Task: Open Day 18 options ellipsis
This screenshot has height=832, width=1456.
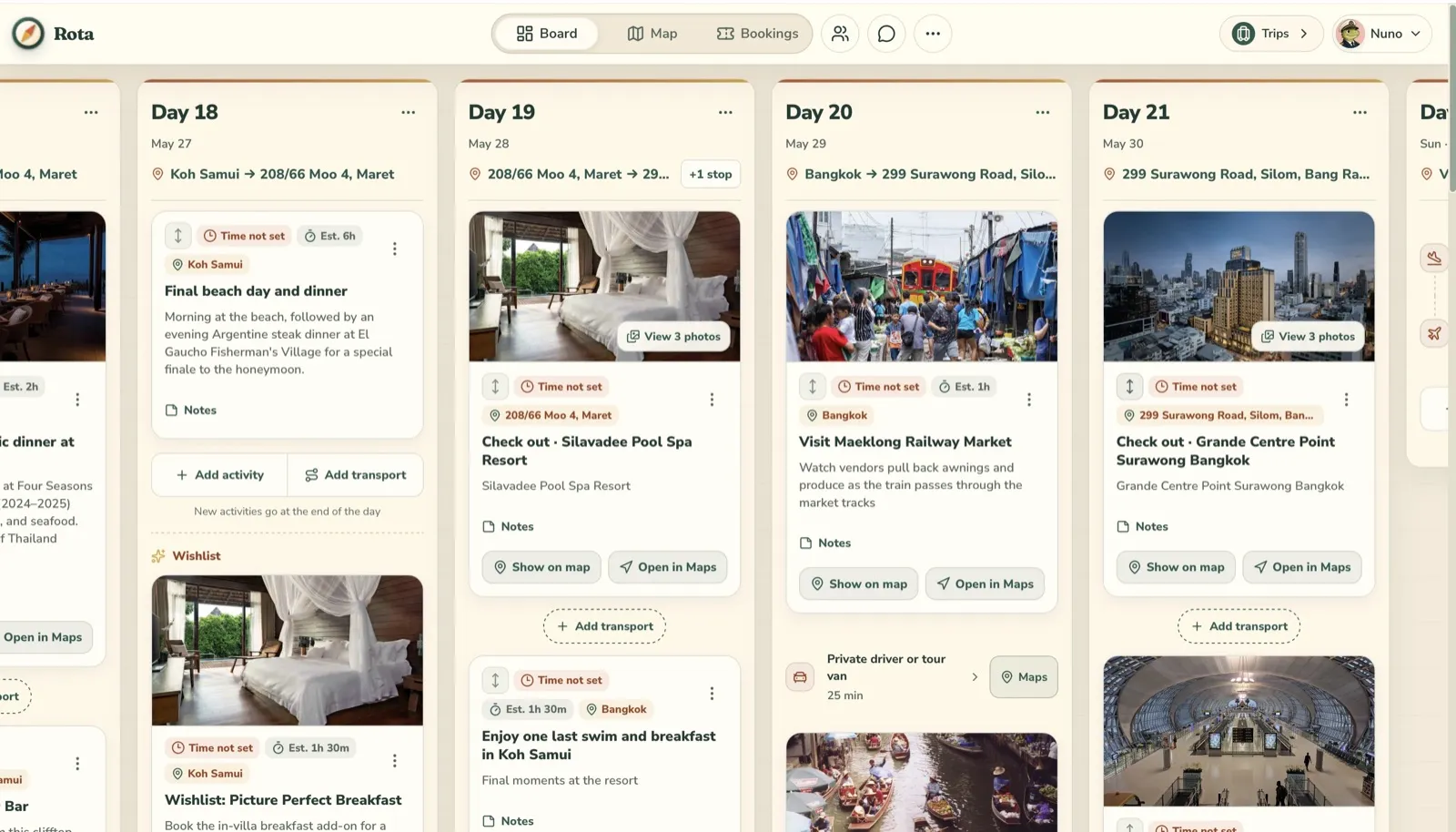Action: 409,112
